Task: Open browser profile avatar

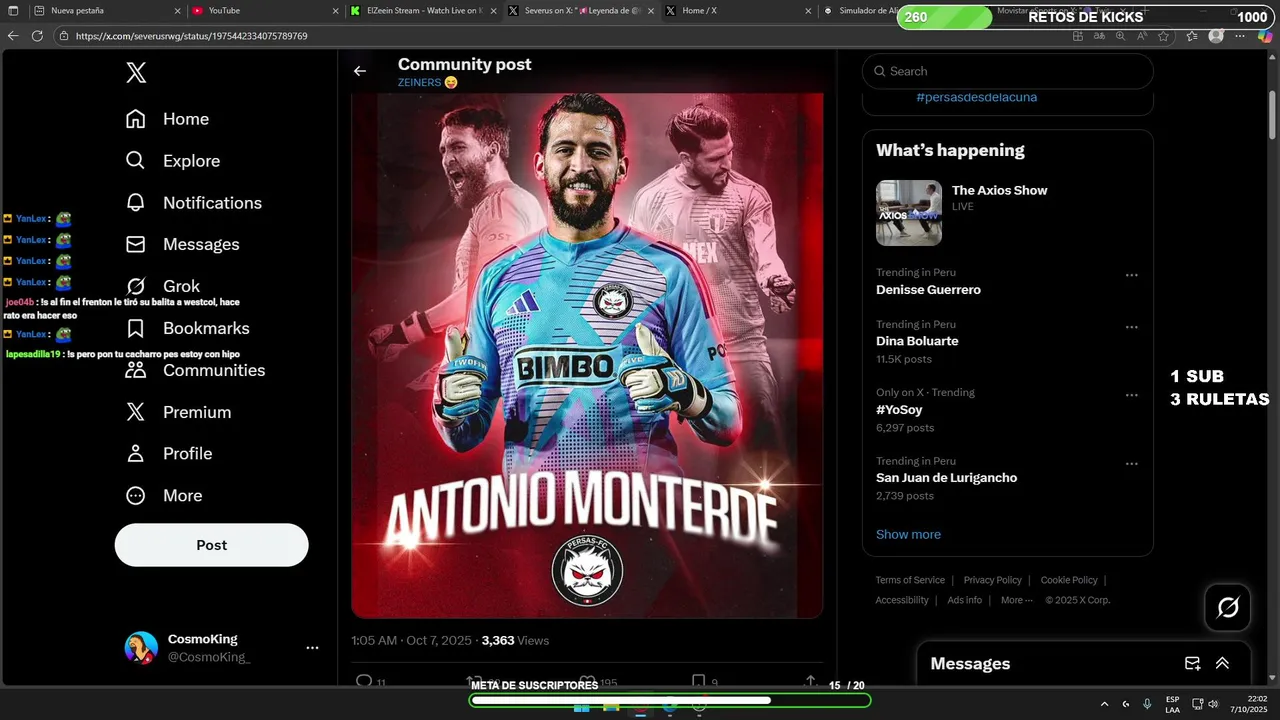Action: [x=1216, y=36]
